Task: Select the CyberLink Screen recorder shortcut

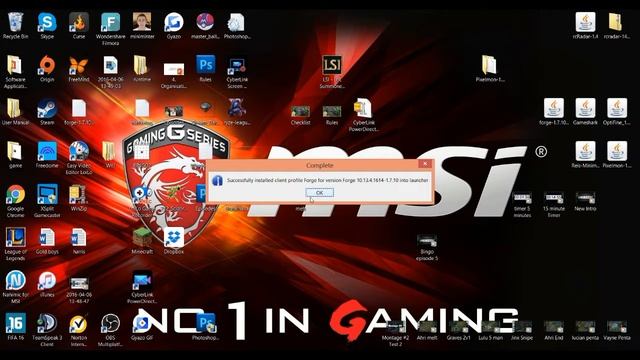Action: click(x=237, y=72)
